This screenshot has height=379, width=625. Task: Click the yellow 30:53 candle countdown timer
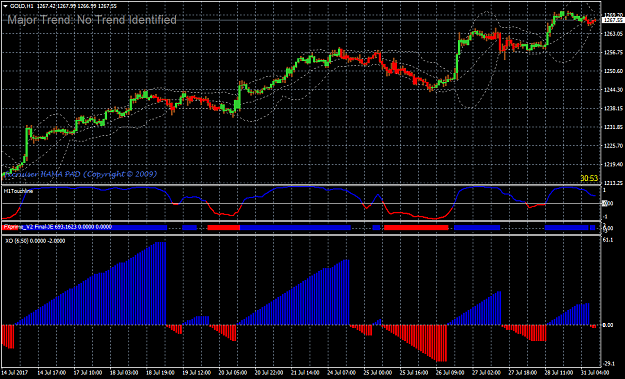click(589, 178)
